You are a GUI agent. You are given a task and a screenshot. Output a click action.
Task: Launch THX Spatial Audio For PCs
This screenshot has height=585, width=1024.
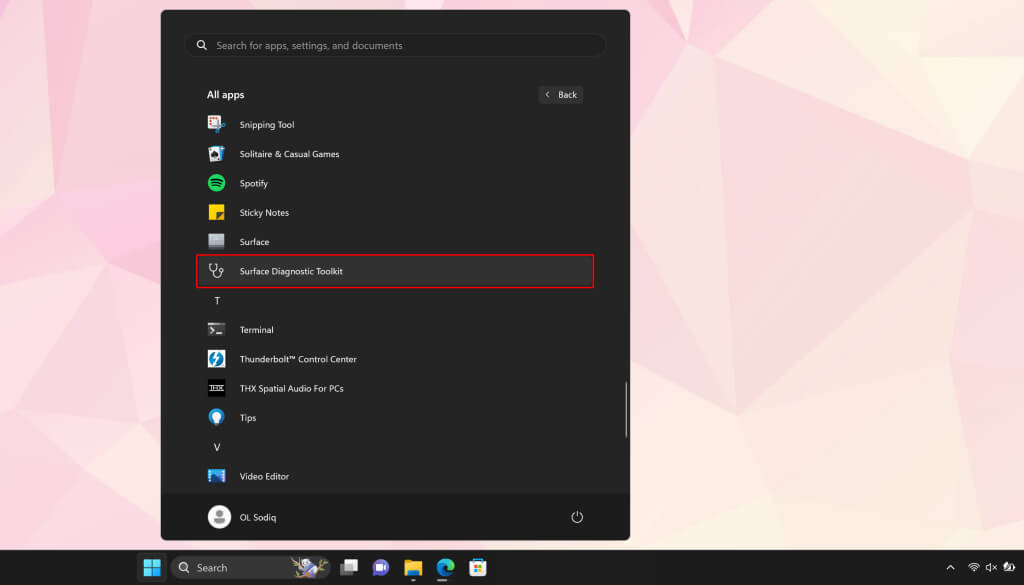click(290, 388)
